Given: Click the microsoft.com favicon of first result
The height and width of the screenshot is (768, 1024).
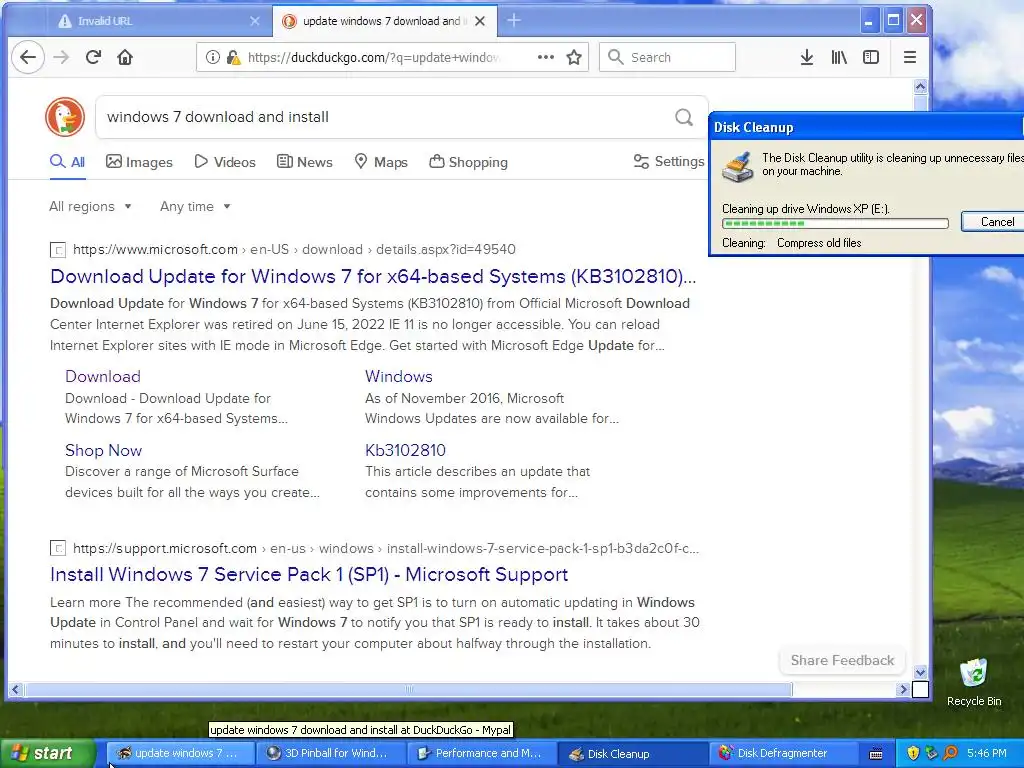Looking at the screenshot, I should click(58, 249).
